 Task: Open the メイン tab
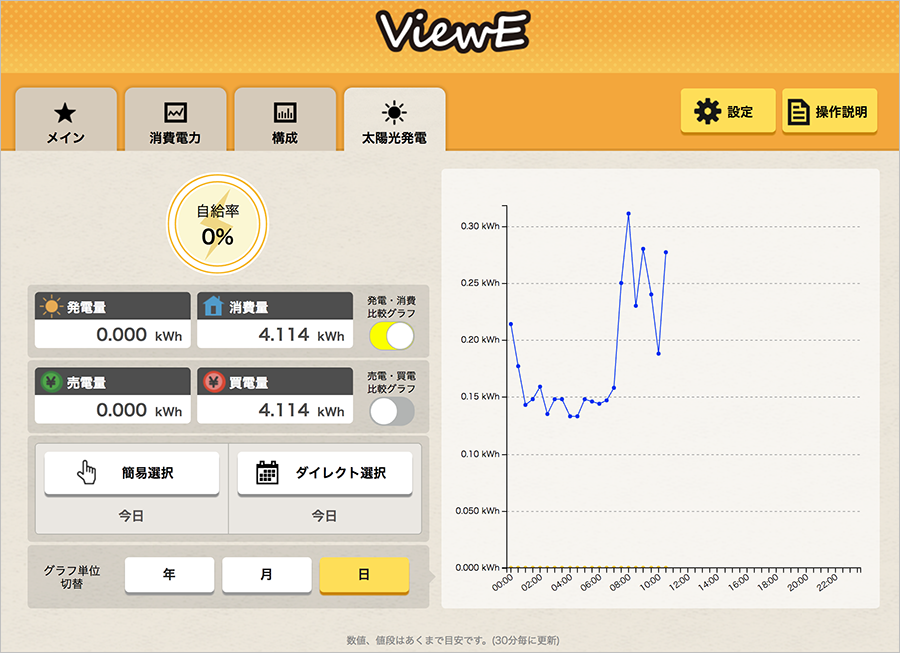66,119
